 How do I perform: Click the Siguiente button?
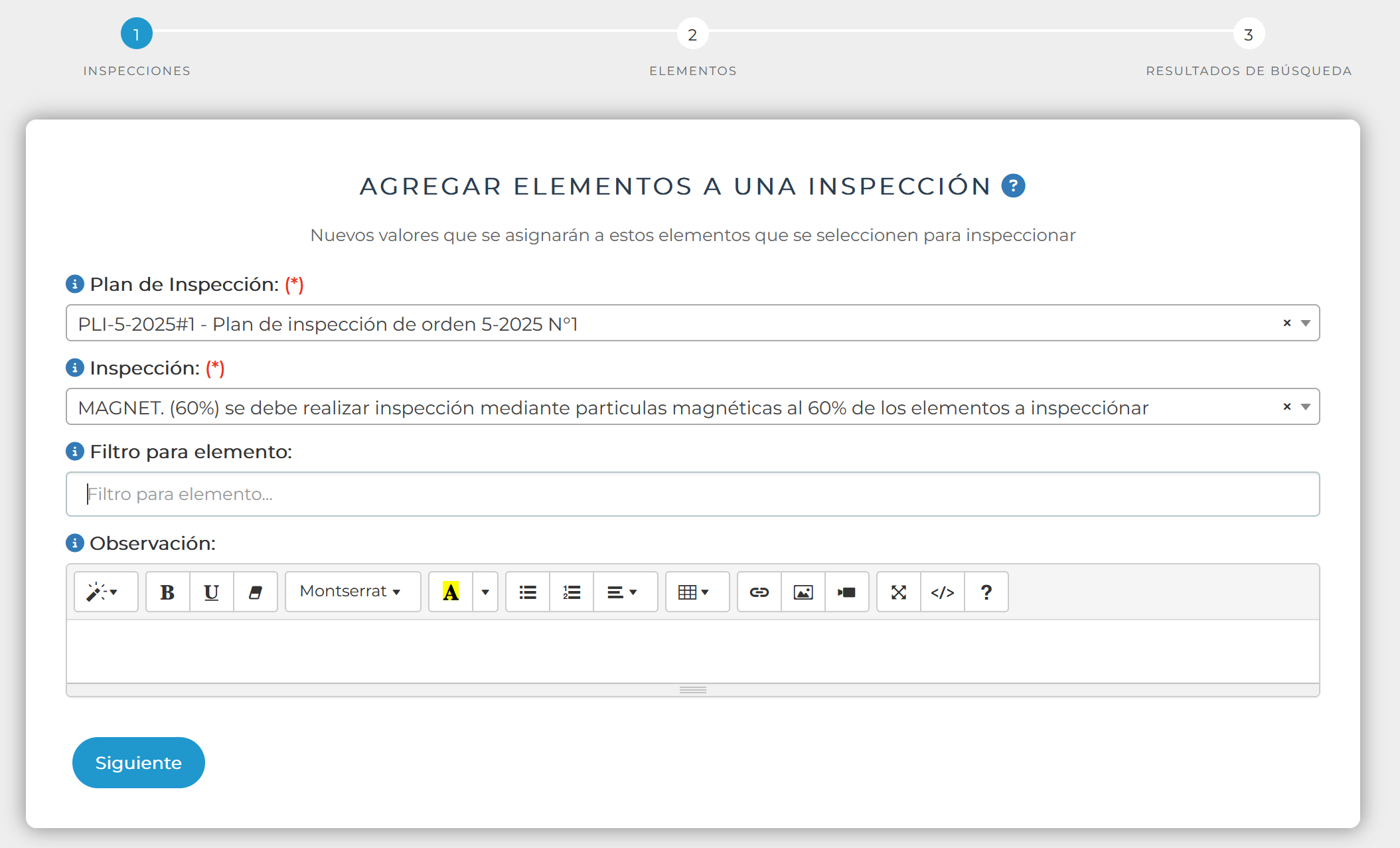(x=138, y=762)
